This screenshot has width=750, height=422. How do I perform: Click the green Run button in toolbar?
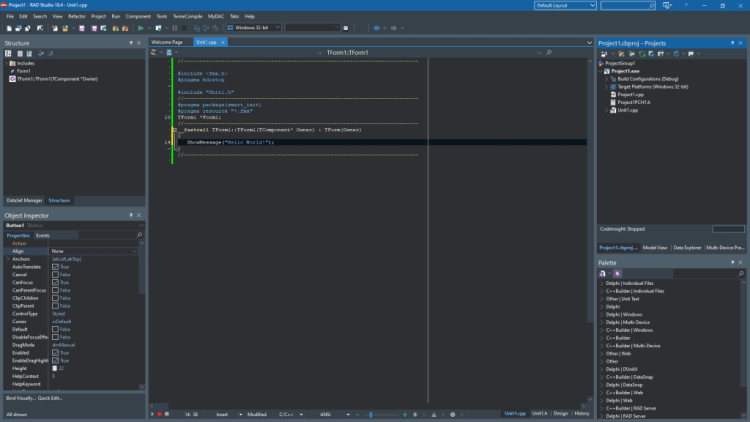(141, 28)
